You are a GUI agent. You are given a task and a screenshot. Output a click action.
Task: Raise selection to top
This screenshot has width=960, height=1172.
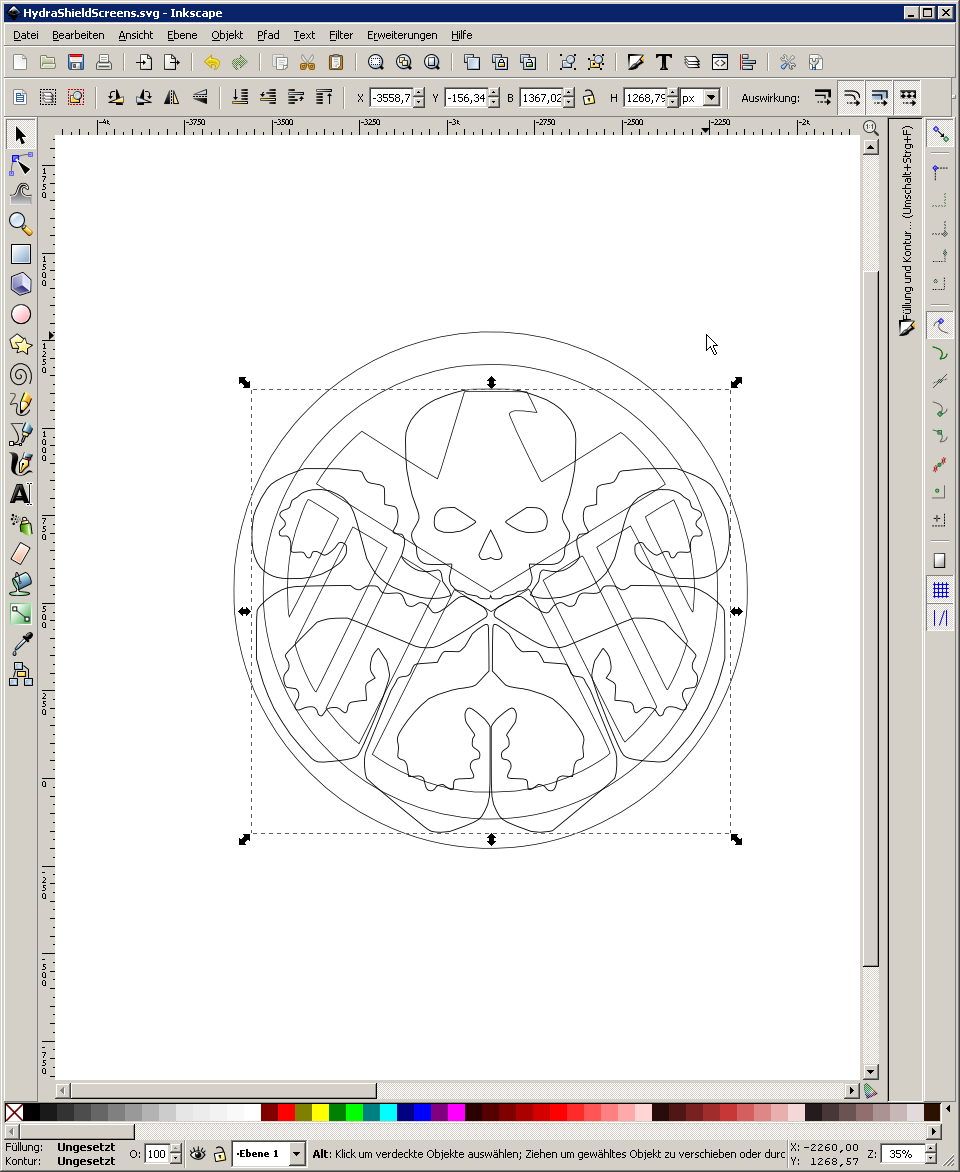click(324, 97)
